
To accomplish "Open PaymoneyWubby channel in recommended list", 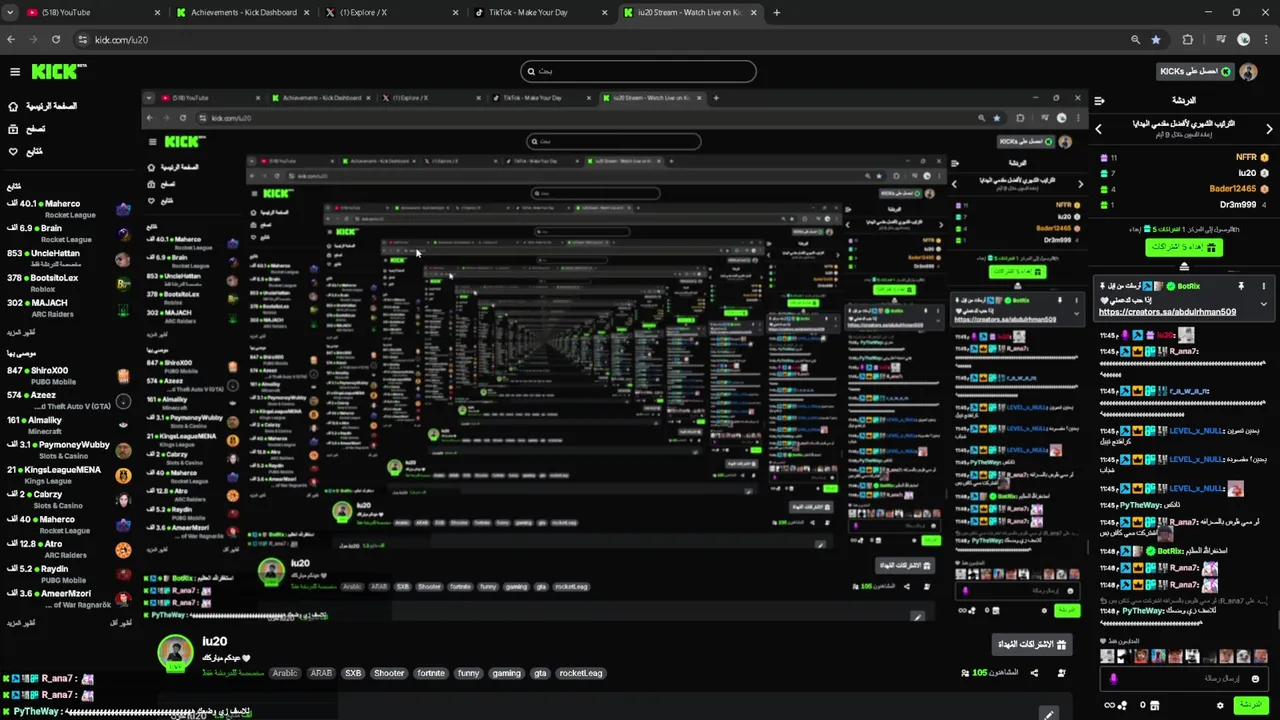I will pyautogui.click(x=68, y=450).
